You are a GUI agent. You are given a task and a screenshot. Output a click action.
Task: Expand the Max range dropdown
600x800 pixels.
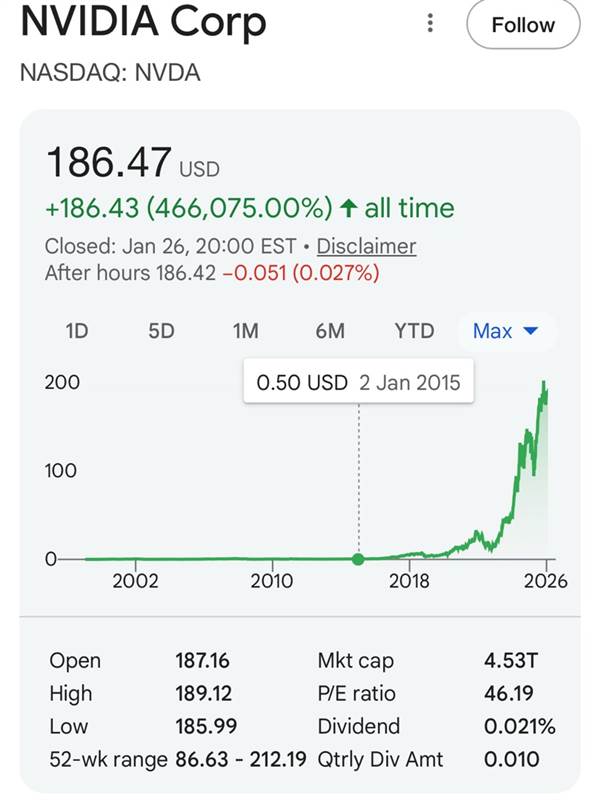[505, 331]
